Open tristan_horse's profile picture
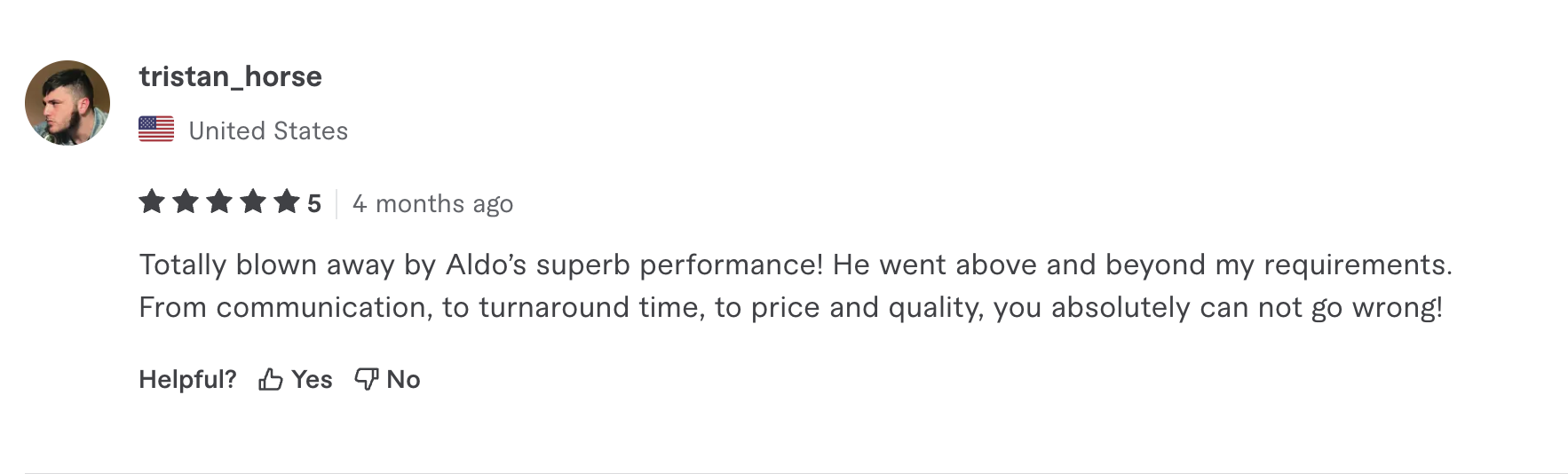 click(67, 103)
